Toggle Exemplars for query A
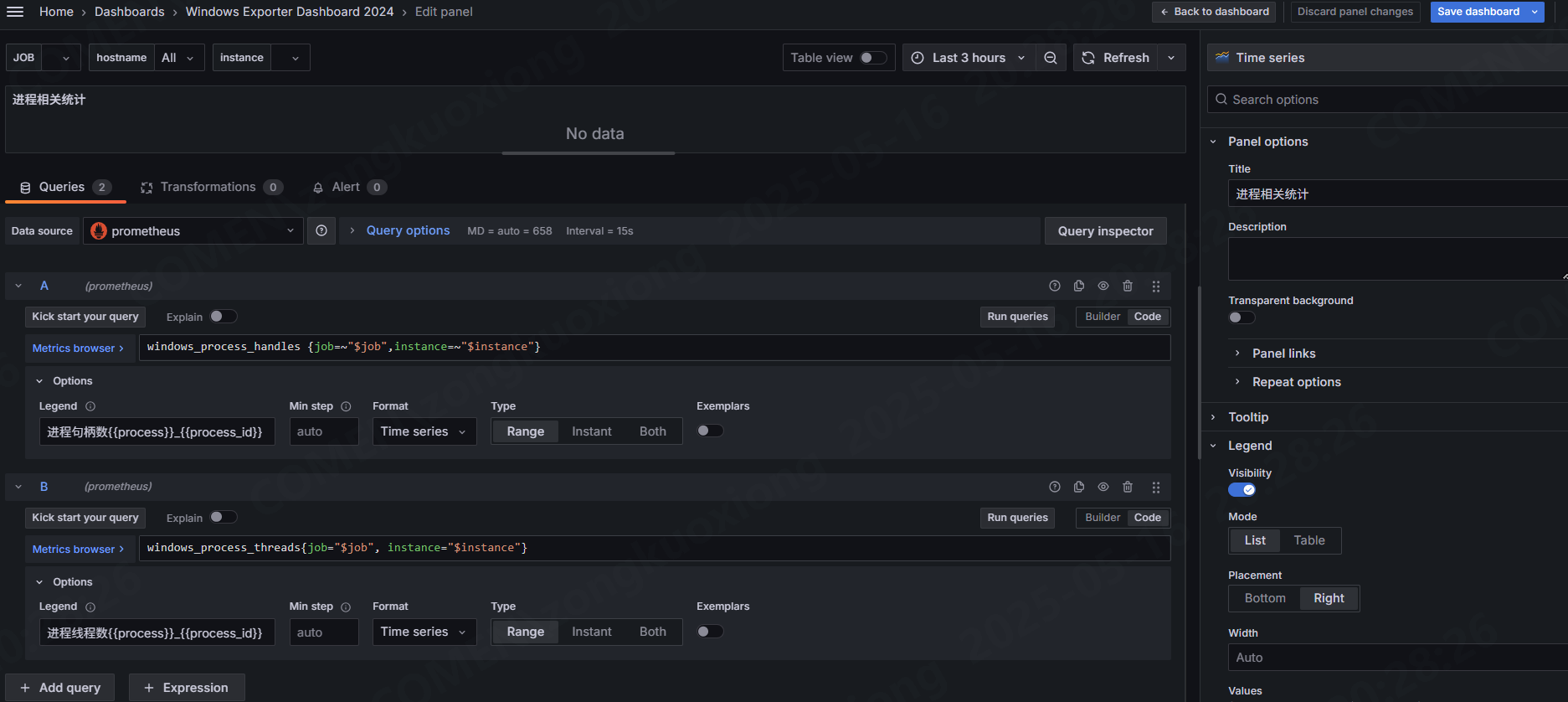1568x702 pixels. (710, 431)
